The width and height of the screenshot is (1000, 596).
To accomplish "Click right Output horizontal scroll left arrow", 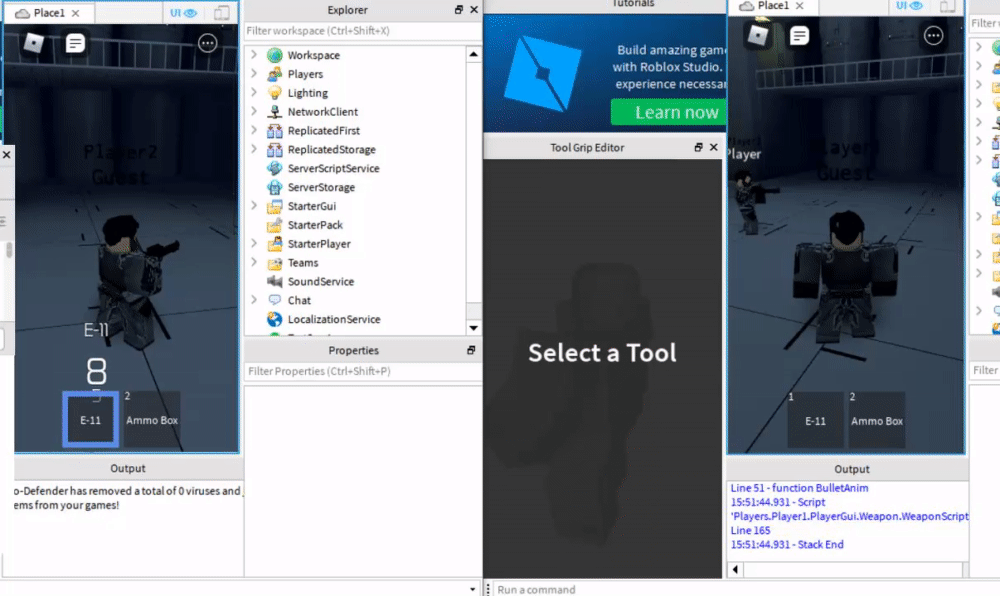I will click(x=735, y=569).
